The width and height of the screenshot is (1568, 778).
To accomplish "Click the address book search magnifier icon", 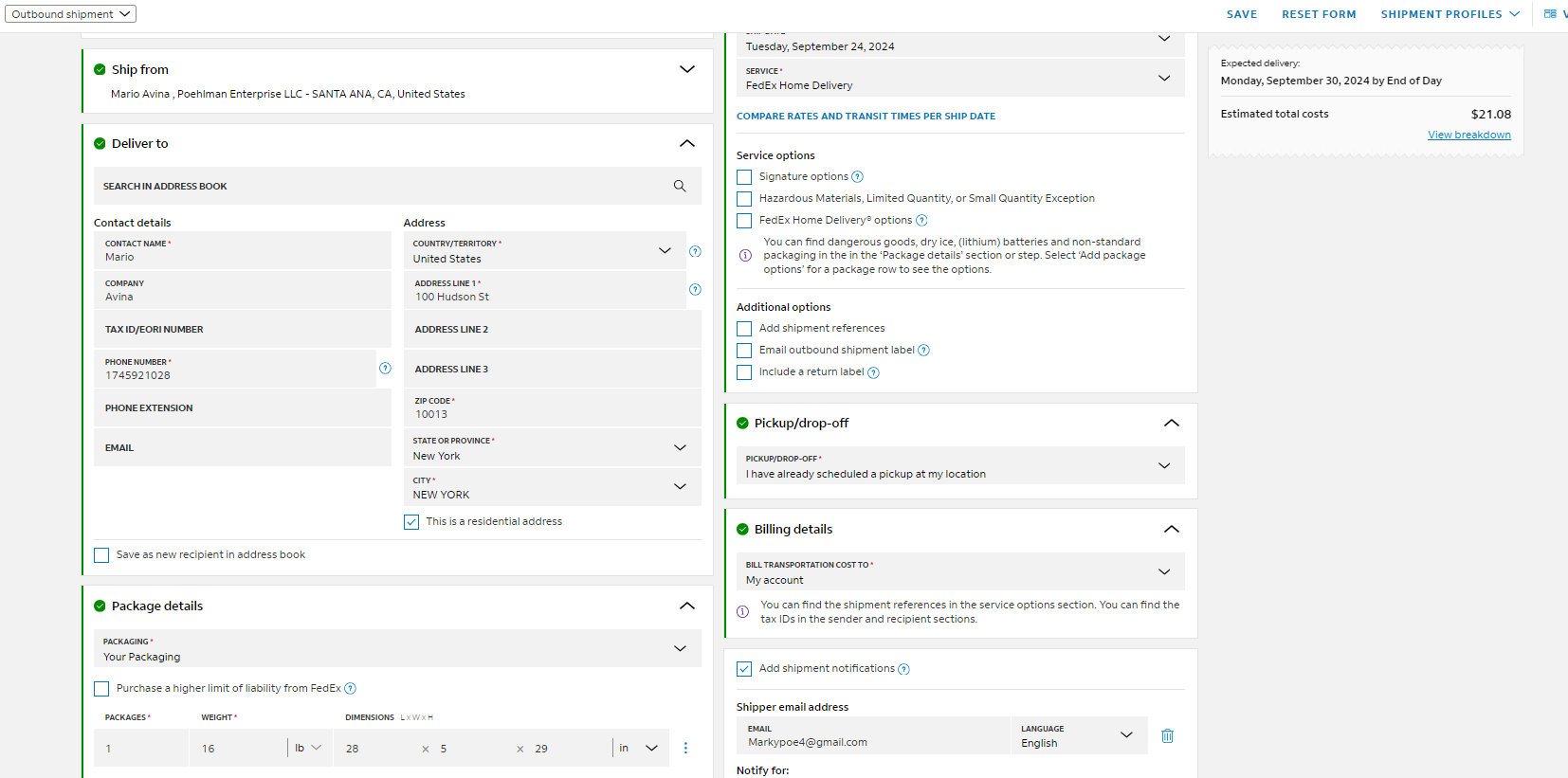I will point(680,186).
